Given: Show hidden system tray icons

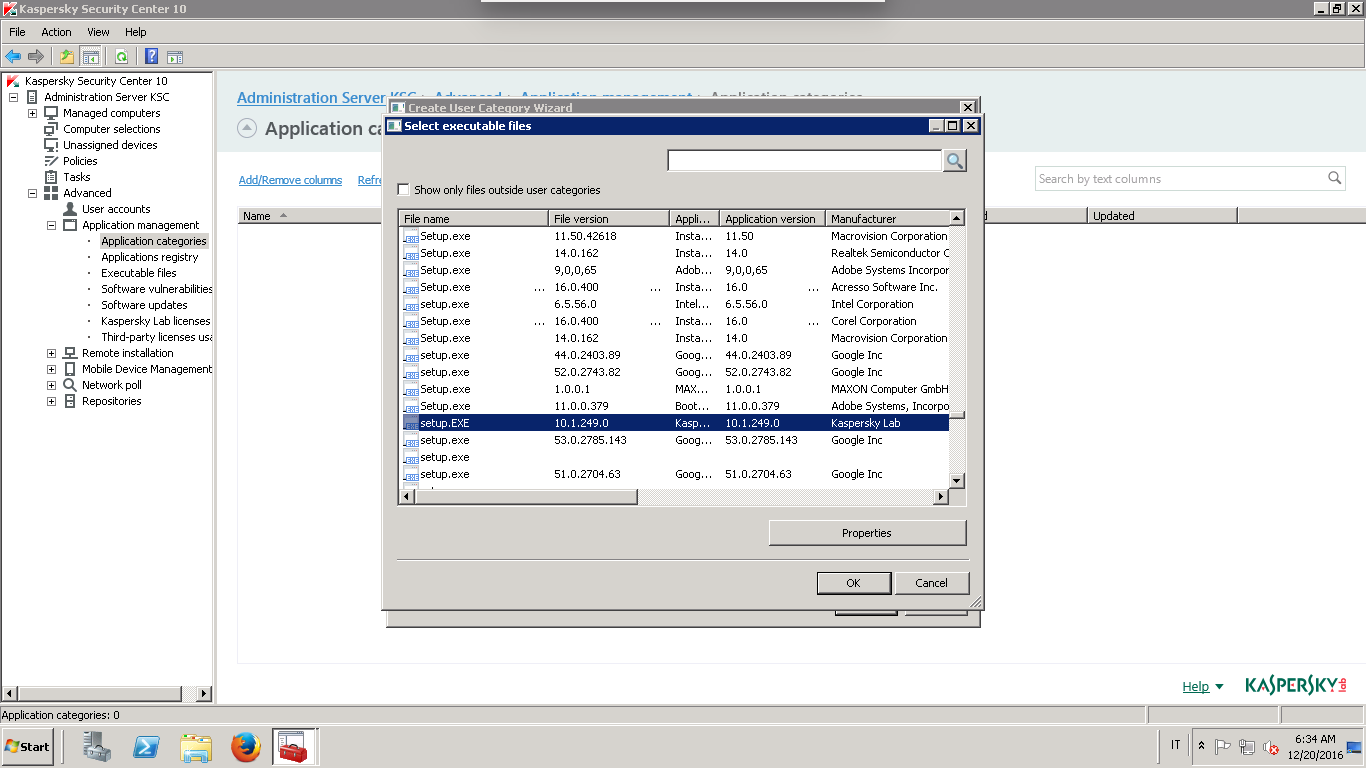Looking at the screenshot, I should 1201,746.
